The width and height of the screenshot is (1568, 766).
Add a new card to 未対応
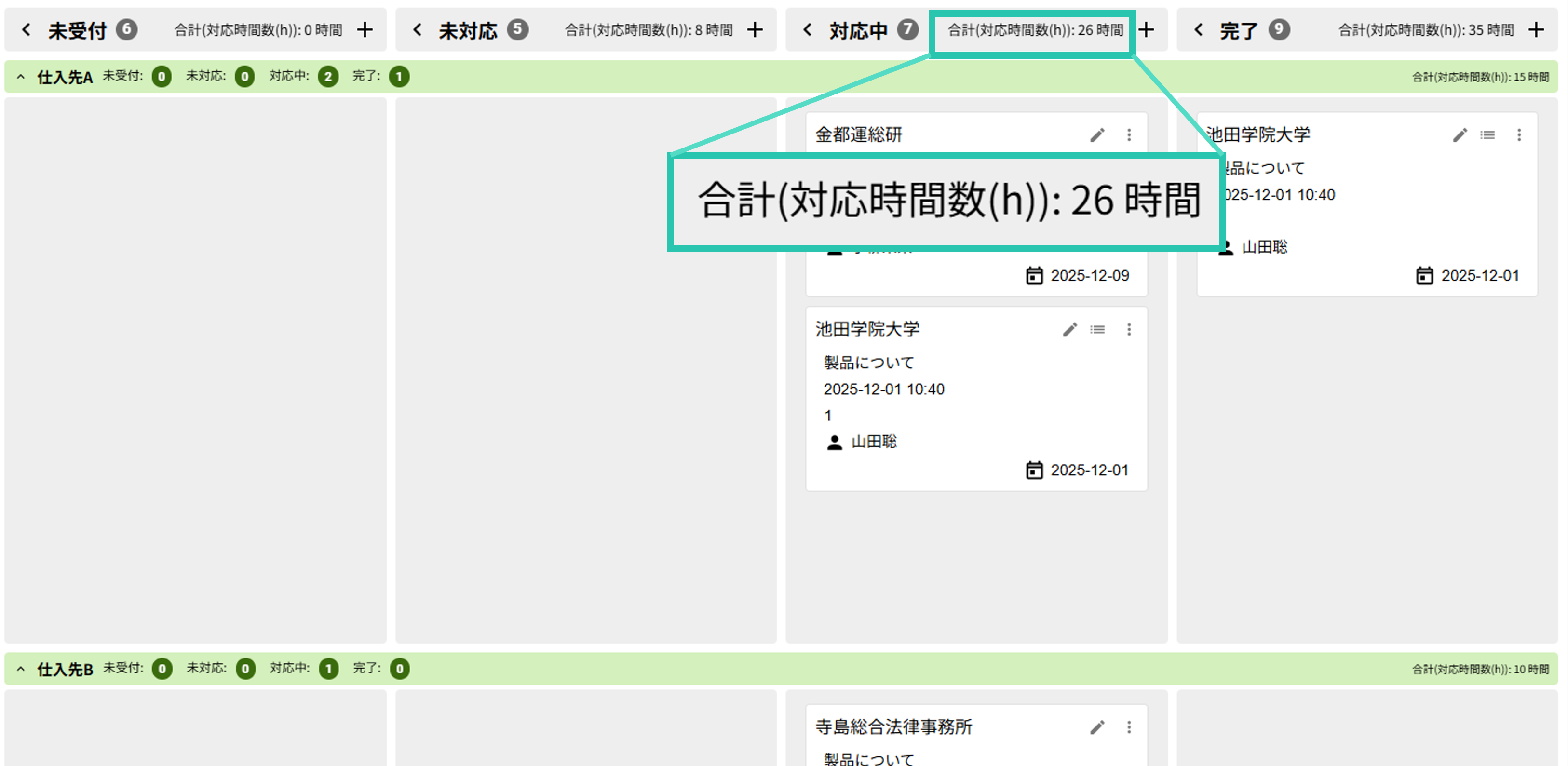(x=756, y=29)
